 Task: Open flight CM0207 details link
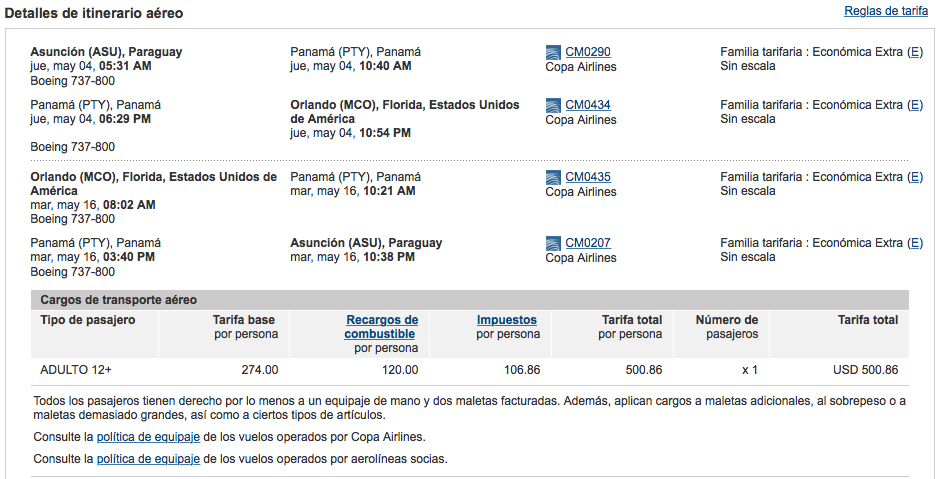click(588, 243)
